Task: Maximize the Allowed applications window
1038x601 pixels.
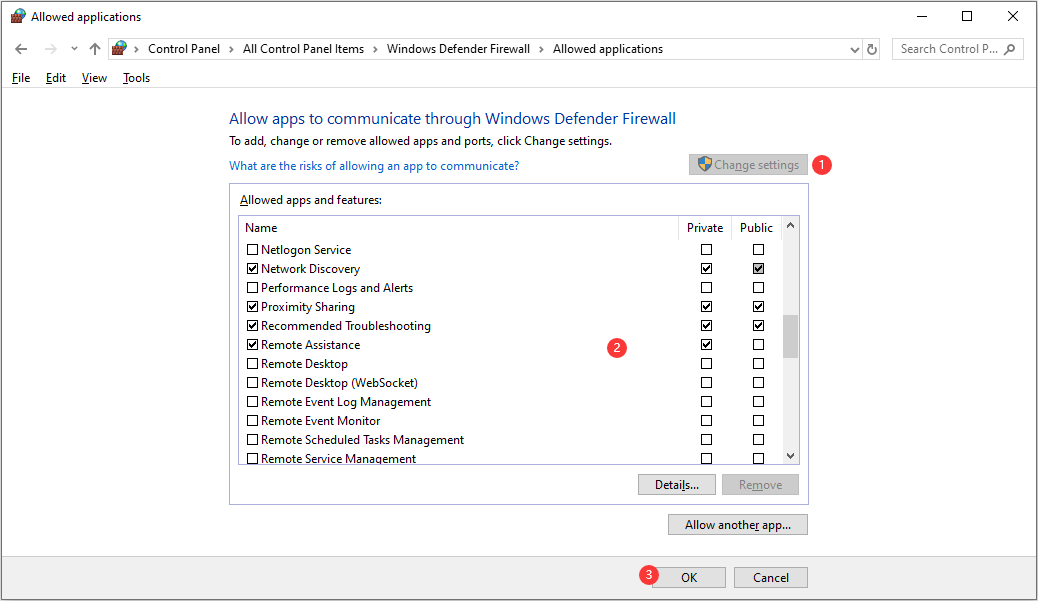Action: 967,17
